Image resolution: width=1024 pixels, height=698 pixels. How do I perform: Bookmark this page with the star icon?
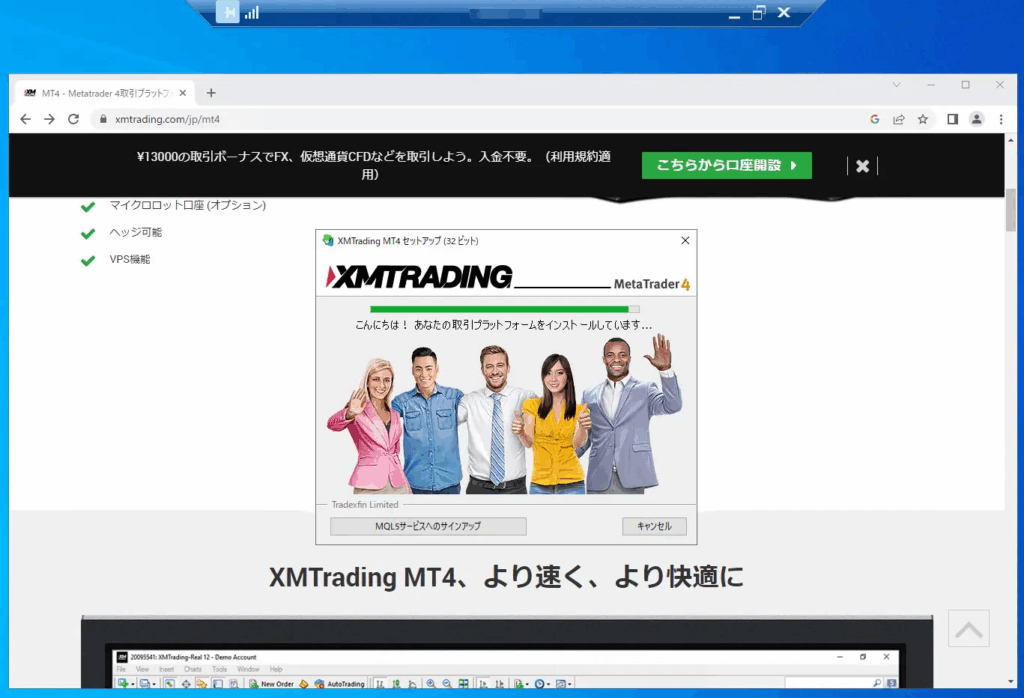click(x=923, y=119)
